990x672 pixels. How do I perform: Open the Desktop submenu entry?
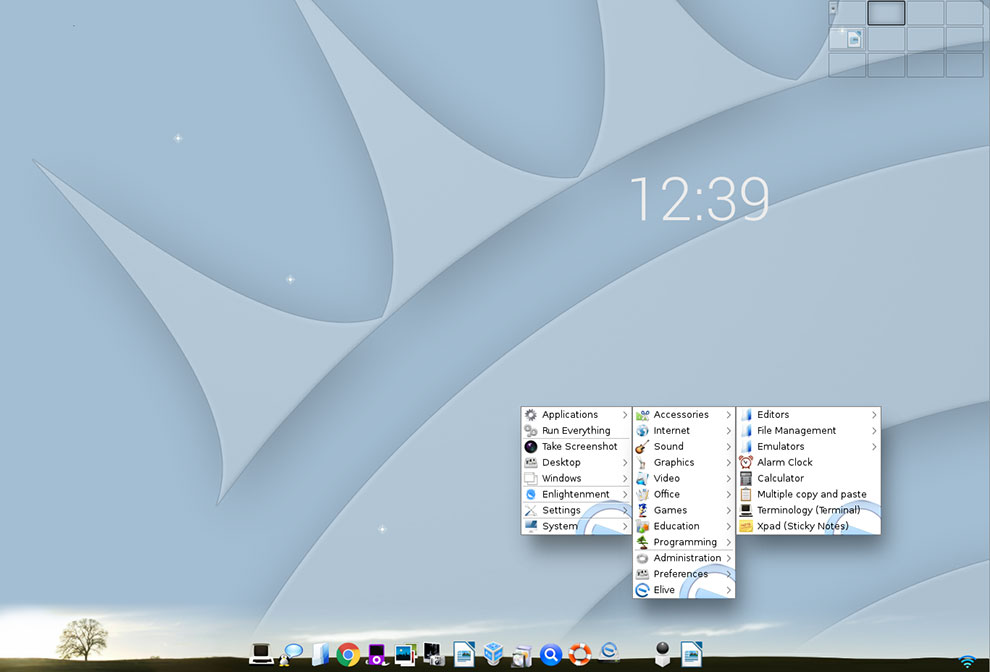click(576, 462)
